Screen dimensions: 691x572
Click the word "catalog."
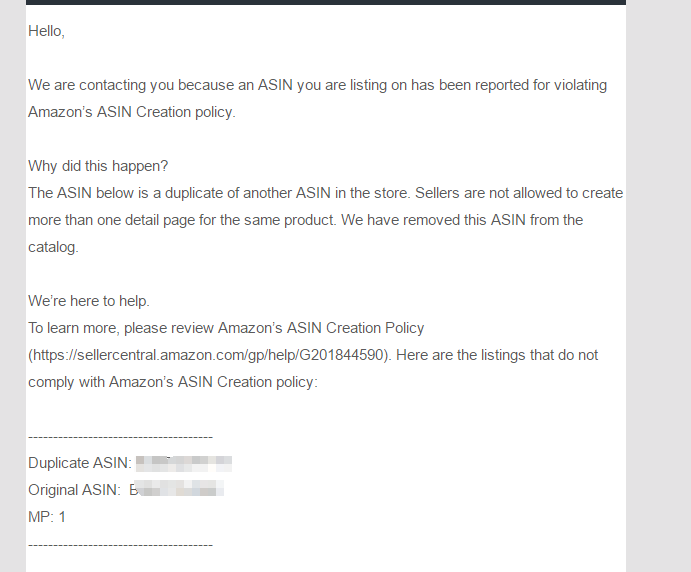click(53, 247)
